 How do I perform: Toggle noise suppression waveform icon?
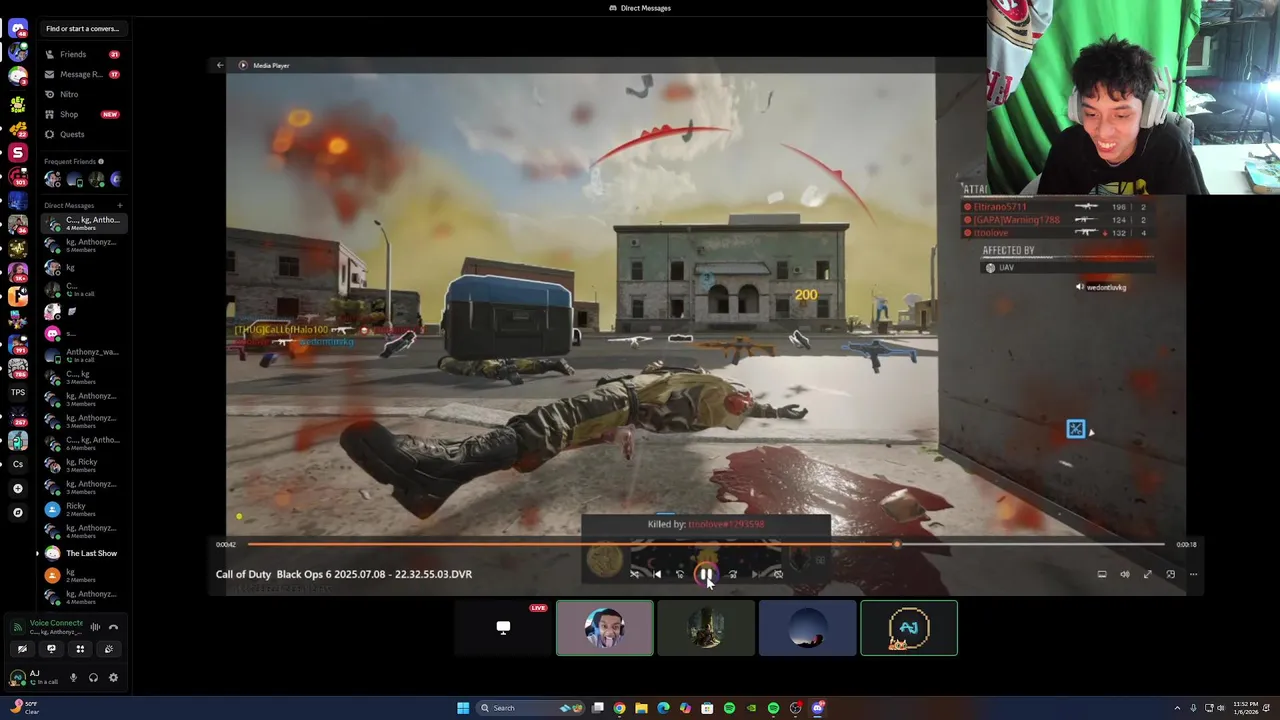pyautogui.click(x=95, y=627)
